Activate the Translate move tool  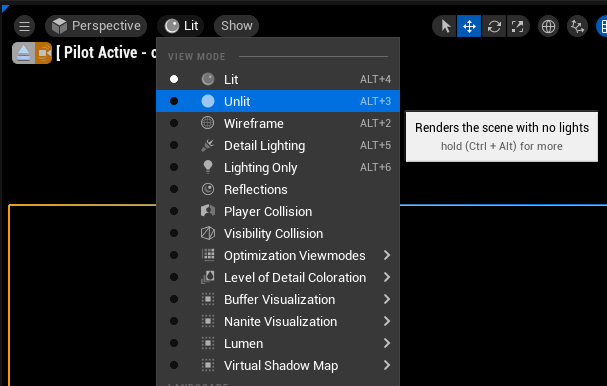pyautogui.click(x=469, y=26)
